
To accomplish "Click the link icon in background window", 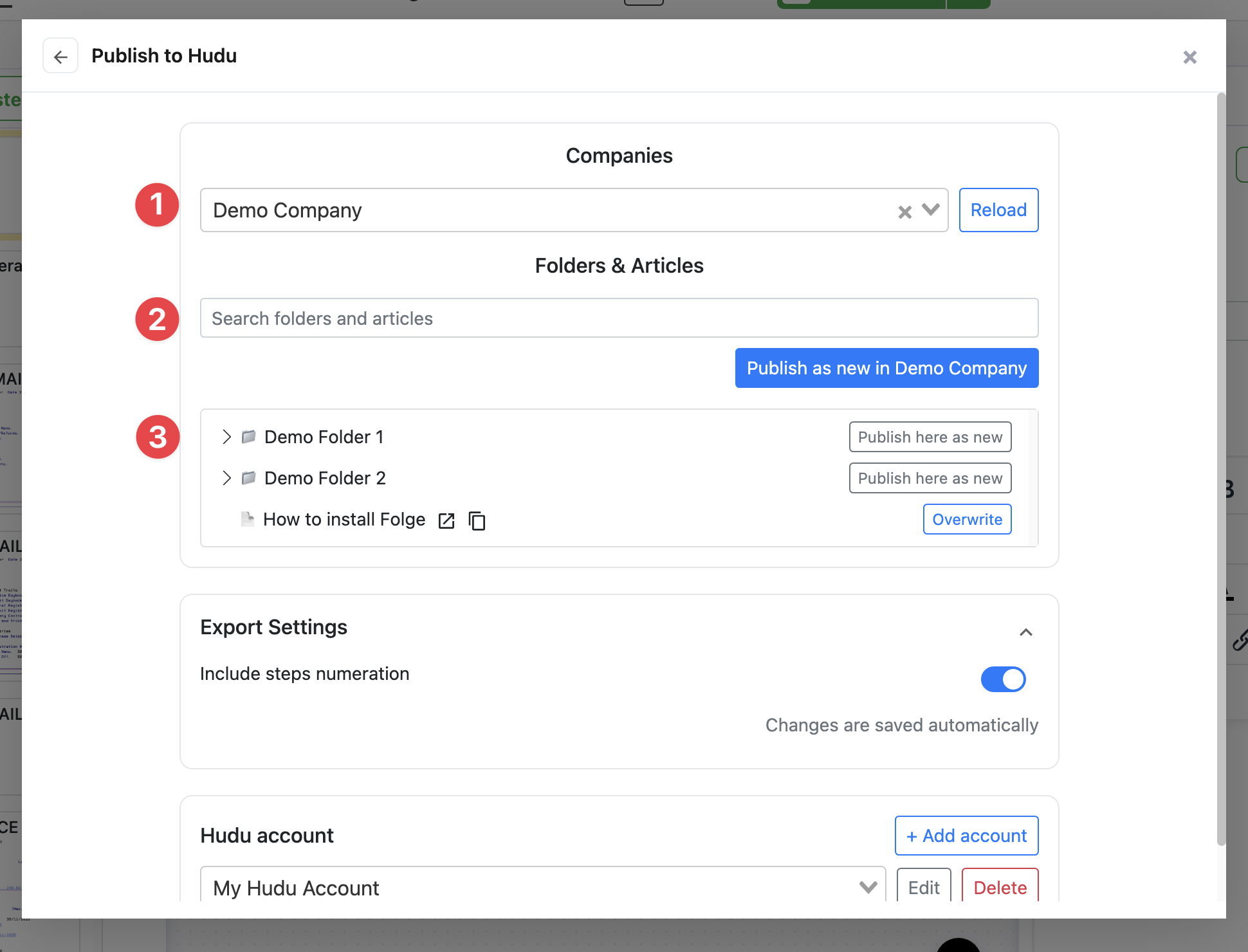I will tap(1240, 640).
